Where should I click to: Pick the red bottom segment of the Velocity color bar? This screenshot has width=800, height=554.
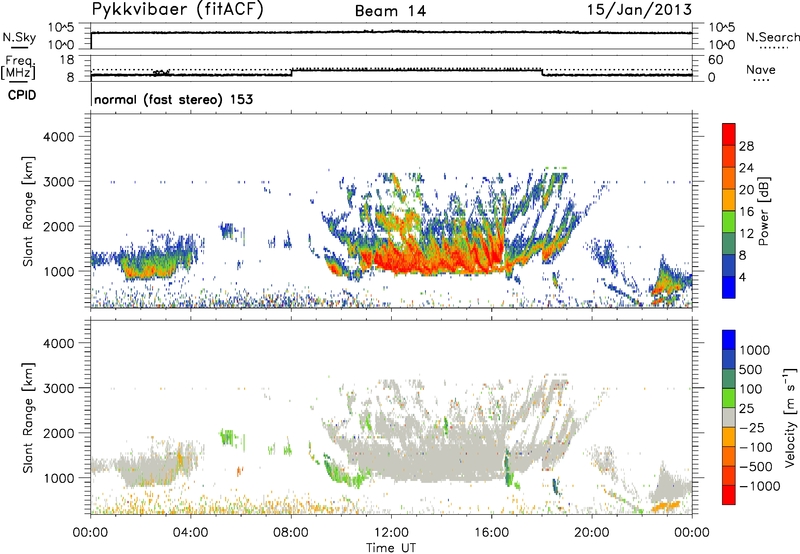pyautogui.click(x=729, y=495)
